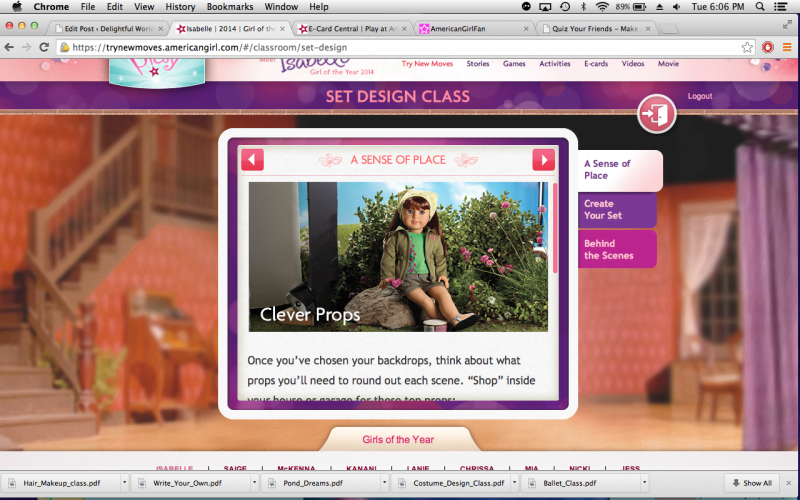
Task: Click the eject icon in menu bar
Action: click(x=659, y=7)
